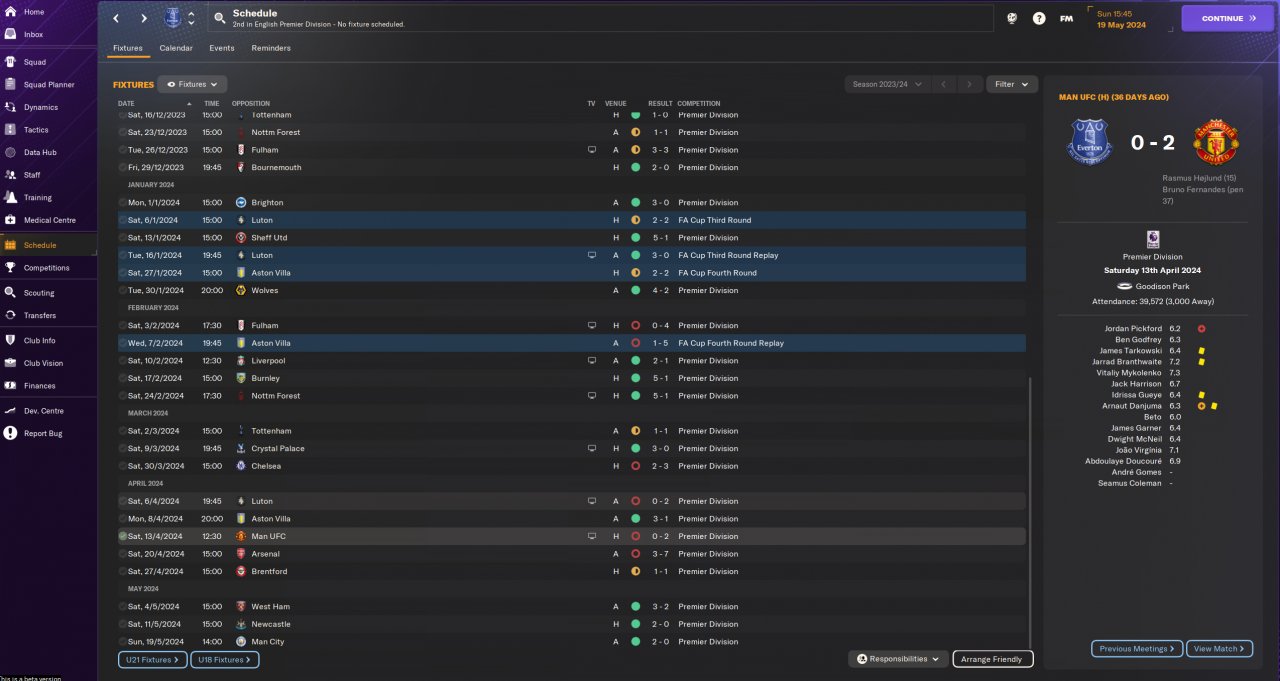Go to the next season arrow
This screenshot has height=681, width=1280.
969,85
